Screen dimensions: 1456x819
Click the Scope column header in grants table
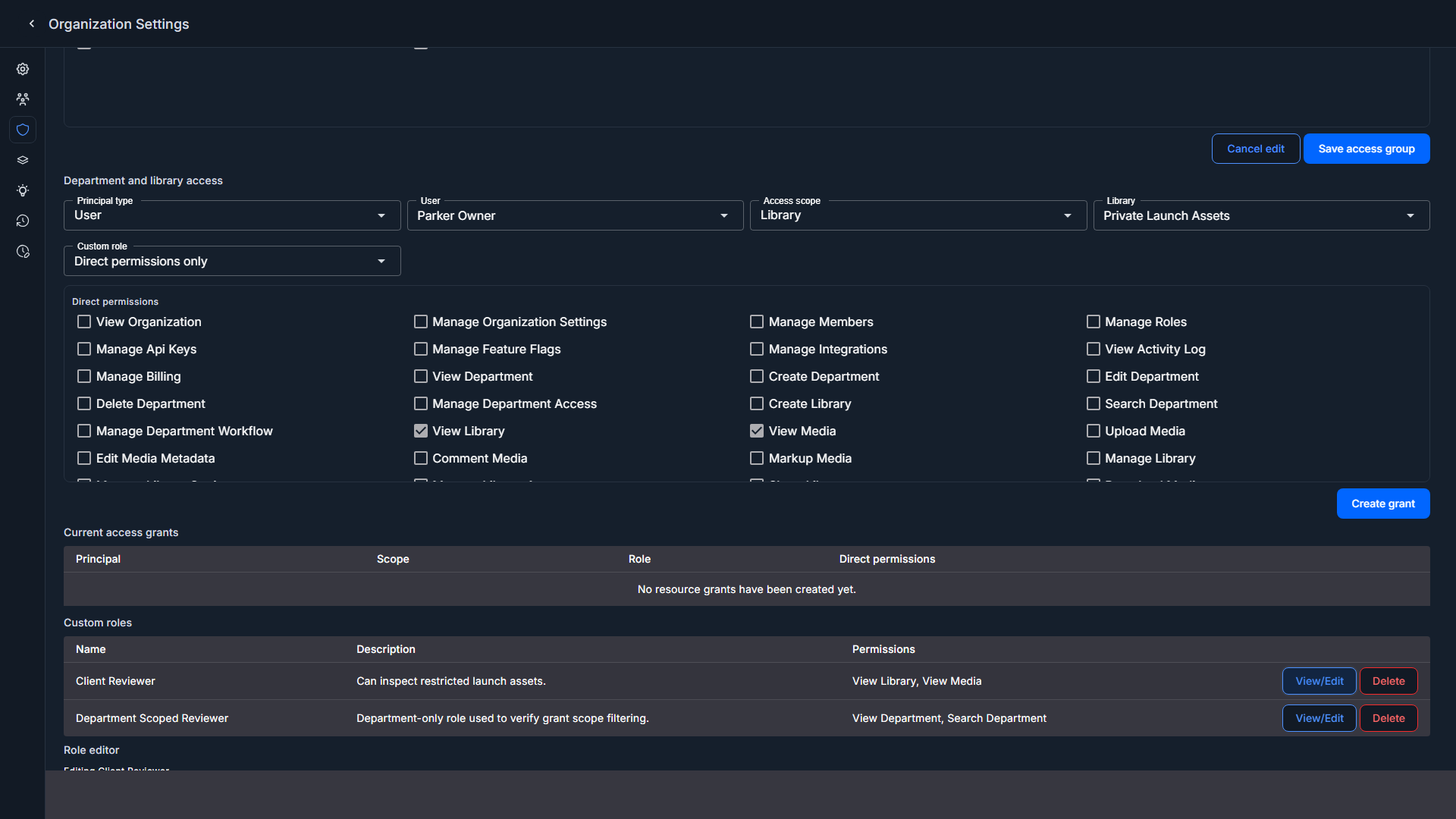point(393,559)
